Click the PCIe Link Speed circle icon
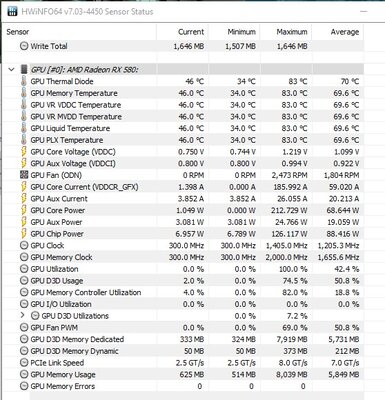385x400 pixels. (x=24, y=363)
